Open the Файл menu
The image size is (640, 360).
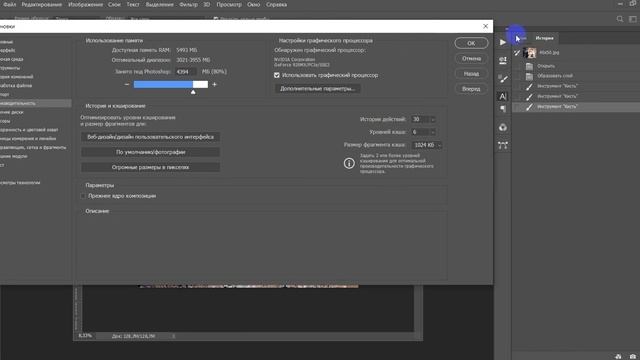click(9, 4)
